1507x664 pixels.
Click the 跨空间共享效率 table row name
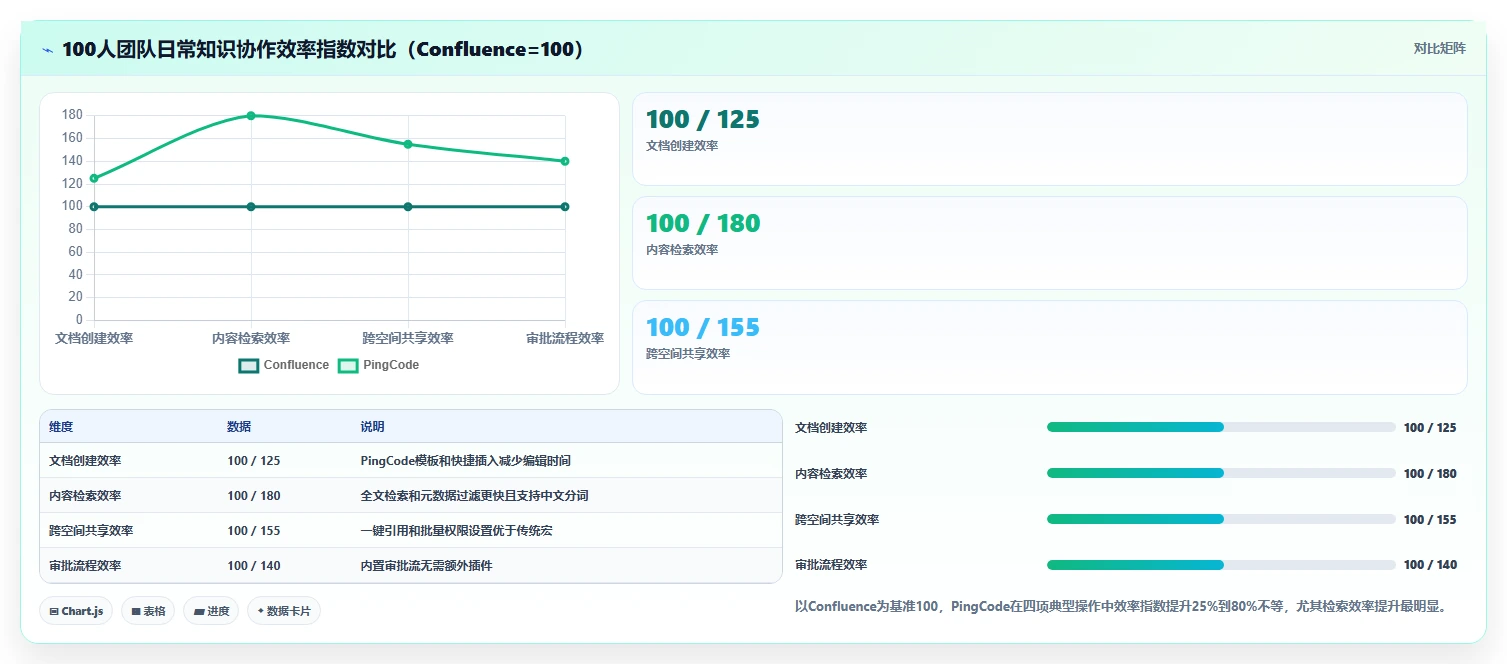[x=91, y=531]
